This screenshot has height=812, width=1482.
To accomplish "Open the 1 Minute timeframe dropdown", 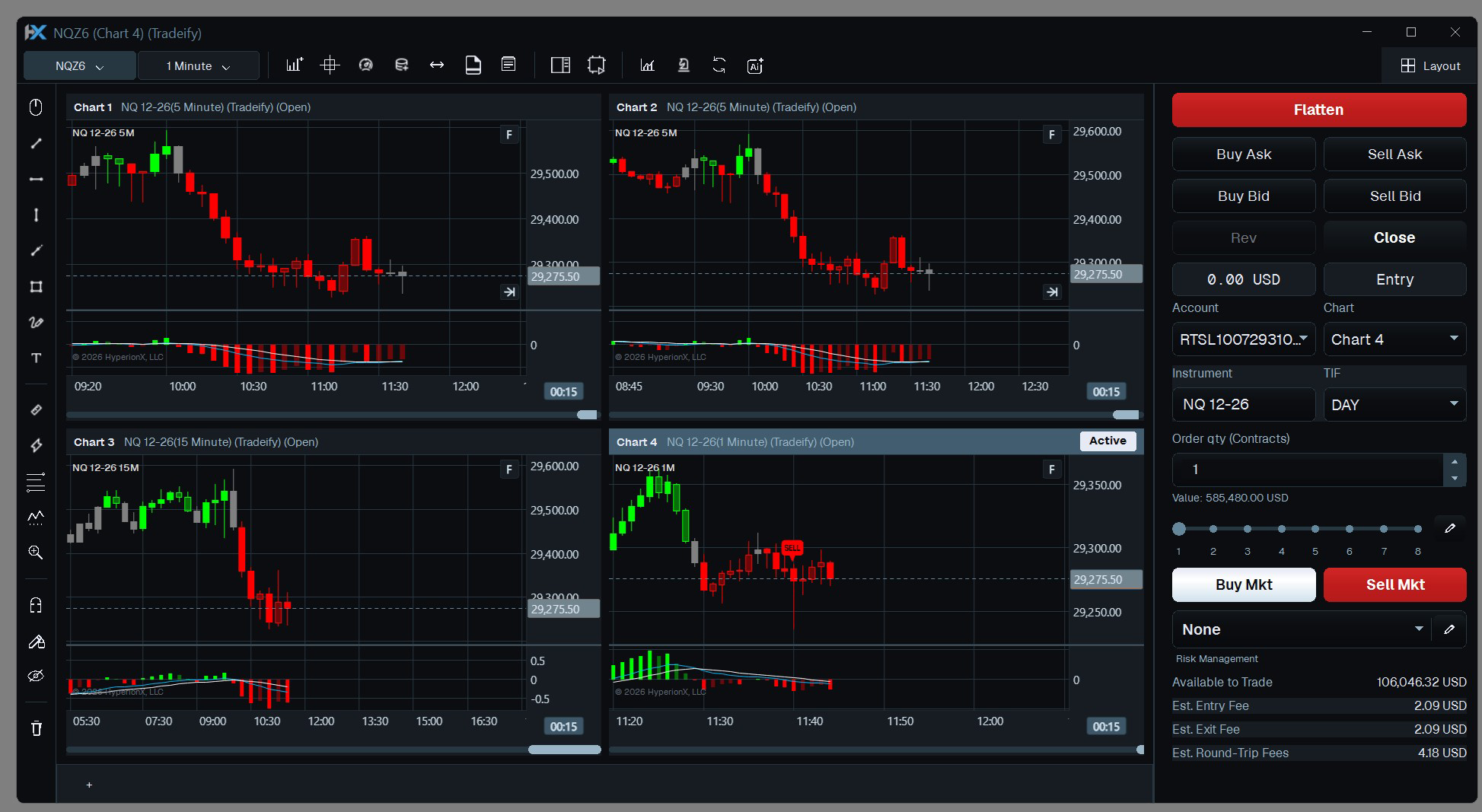I will point(198,66).
